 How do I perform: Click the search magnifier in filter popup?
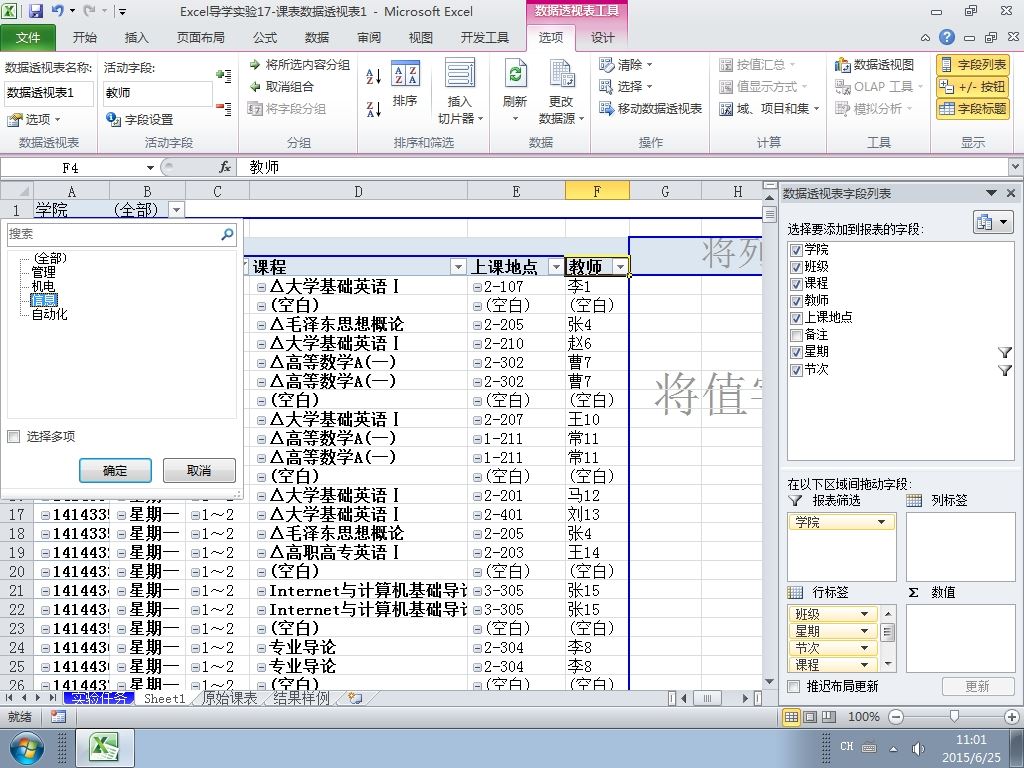point(227,234)
